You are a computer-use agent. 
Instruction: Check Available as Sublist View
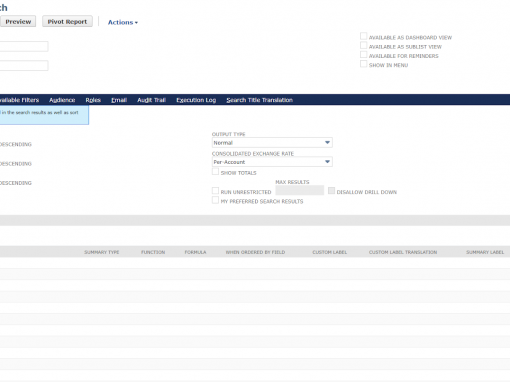tap(363, 45)
